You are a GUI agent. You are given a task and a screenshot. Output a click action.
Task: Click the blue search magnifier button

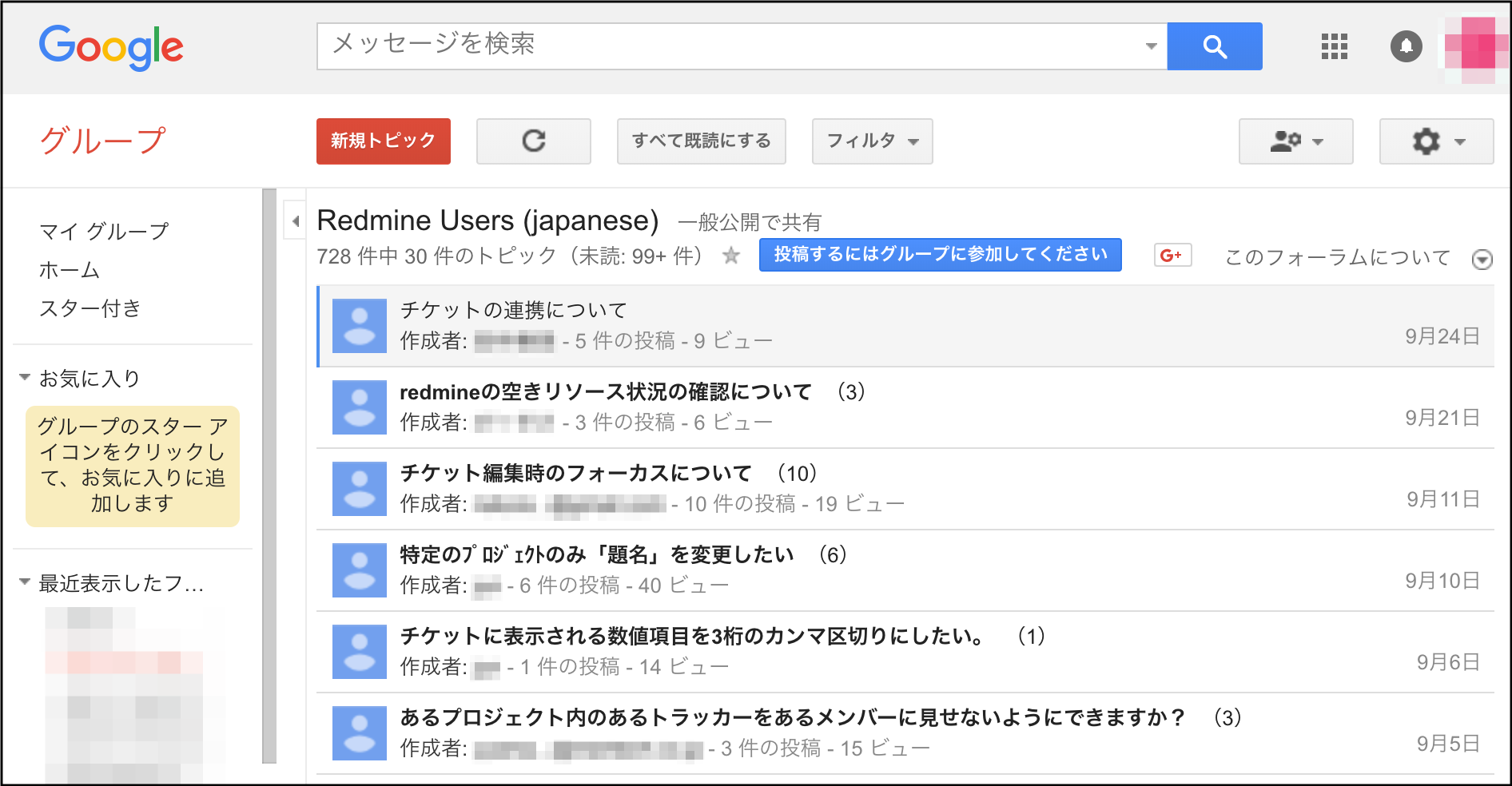pos(1215,46)
